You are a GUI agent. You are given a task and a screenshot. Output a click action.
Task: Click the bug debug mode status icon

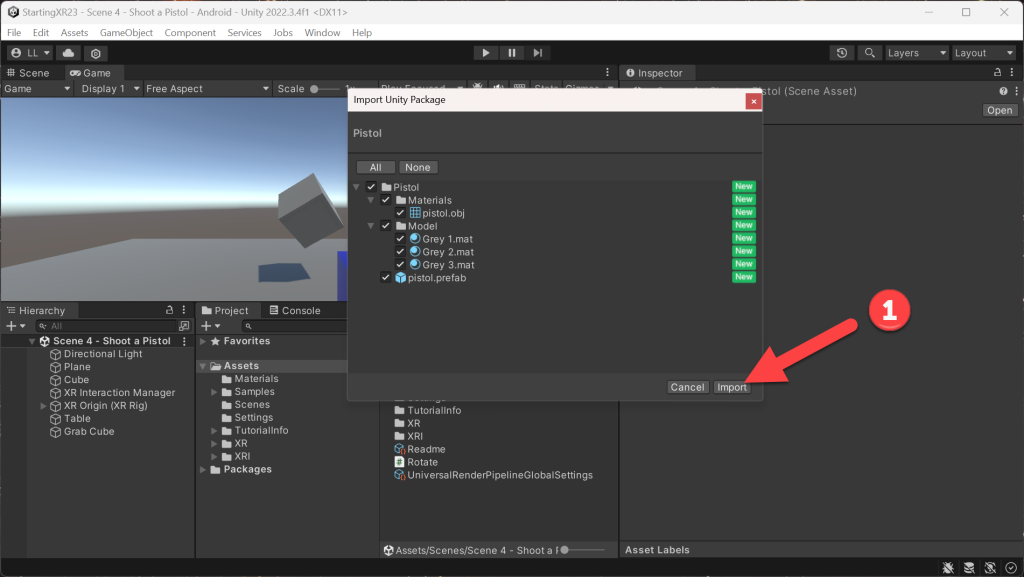point(948,568)
